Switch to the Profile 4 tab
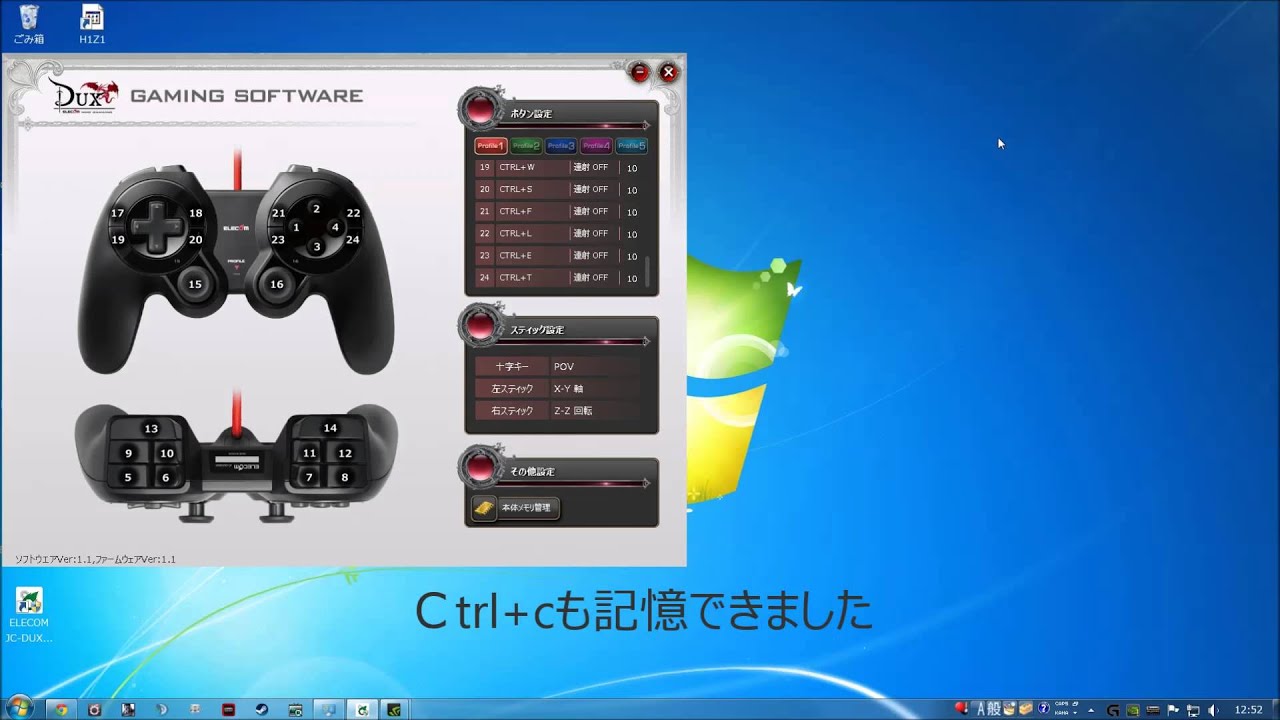The height and width of the screenshot is (720, 1280). pyautogui.click(x=596, y=146)
